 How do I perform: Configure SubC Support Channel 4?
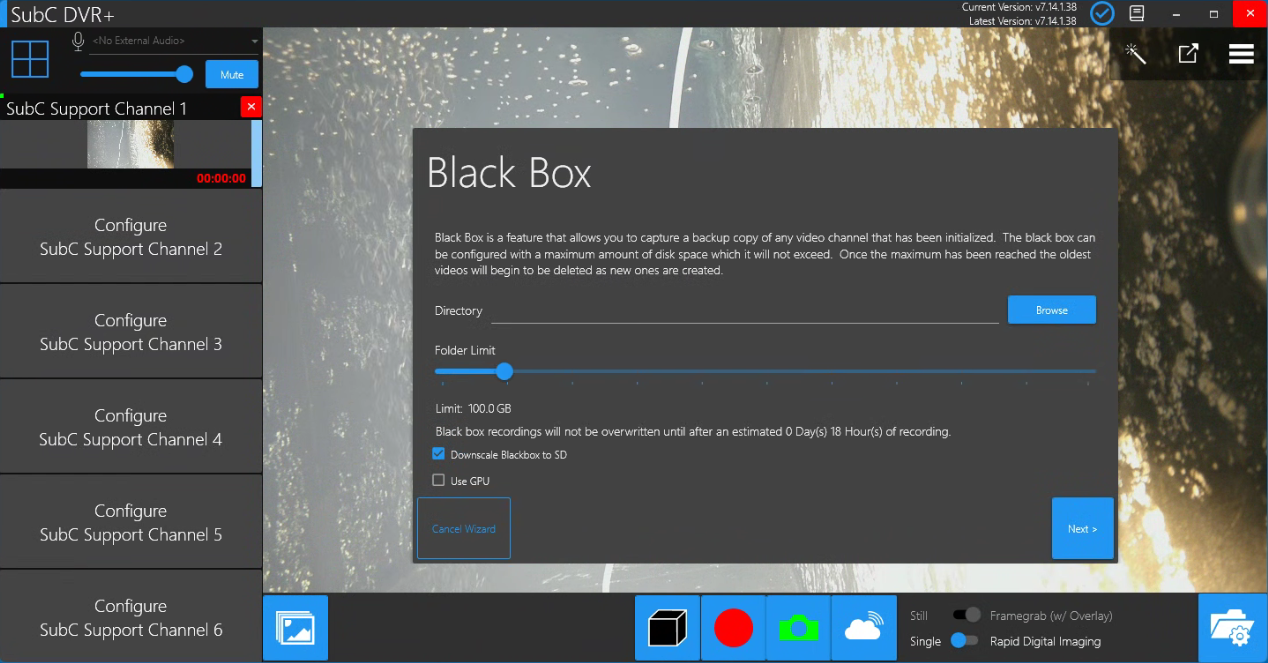131,427
